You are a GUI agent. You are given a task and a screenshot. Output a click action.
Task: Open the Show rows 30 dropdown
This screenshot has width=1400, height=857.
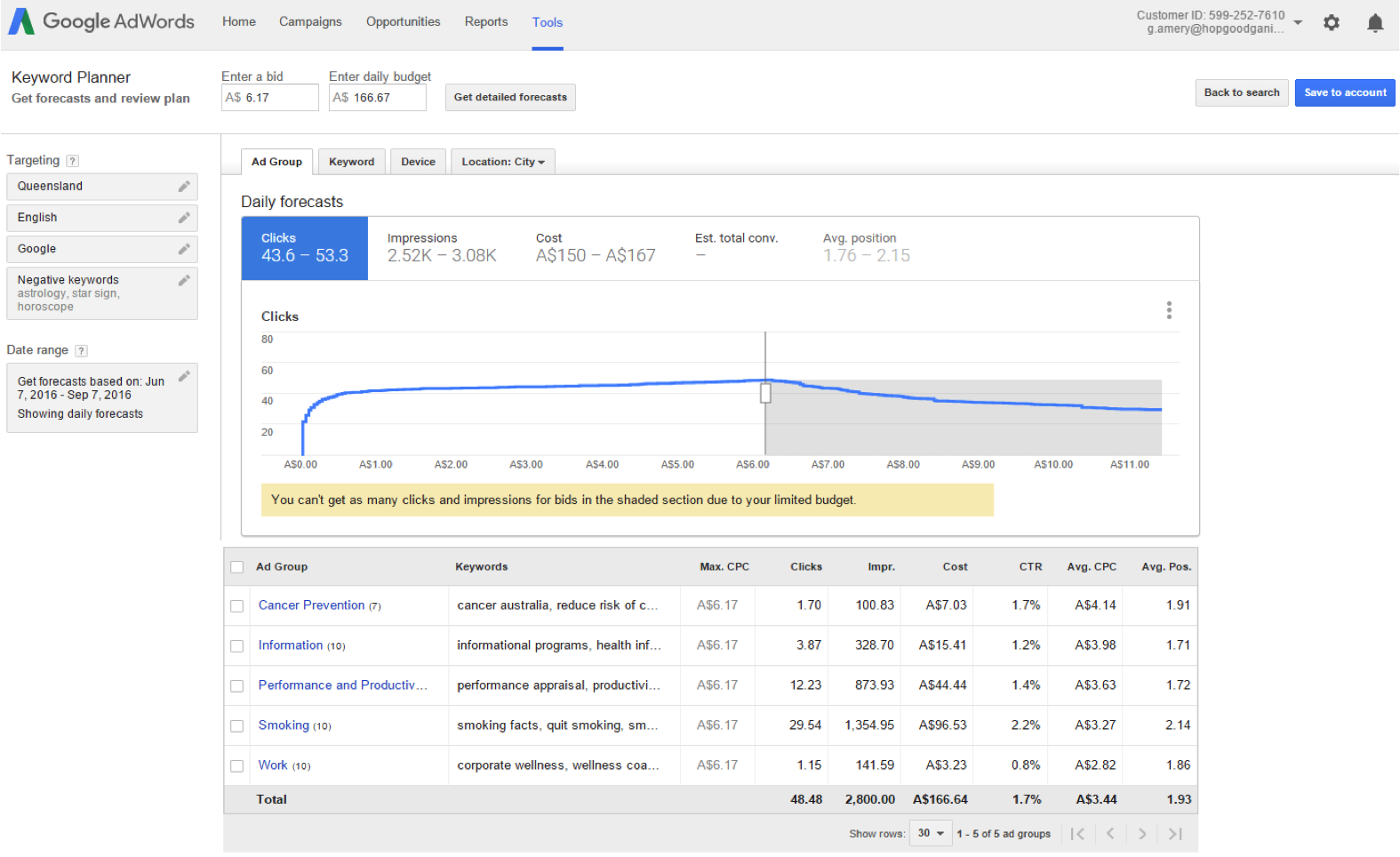coord(931,834)
